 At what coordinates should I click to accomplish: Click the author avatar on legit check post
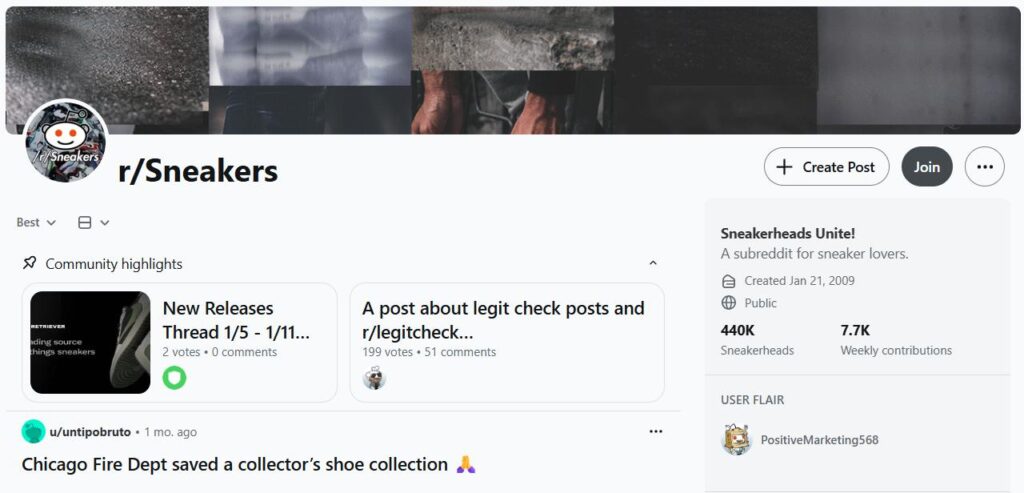374,378
